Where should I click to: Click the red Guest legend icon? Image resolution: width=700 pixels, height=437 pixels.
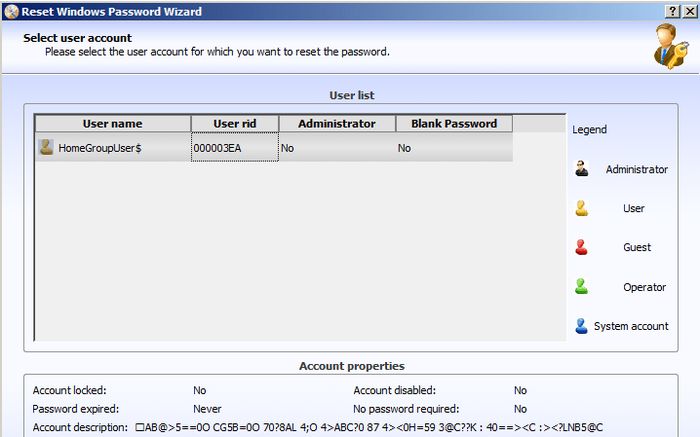tap(582, 247)
